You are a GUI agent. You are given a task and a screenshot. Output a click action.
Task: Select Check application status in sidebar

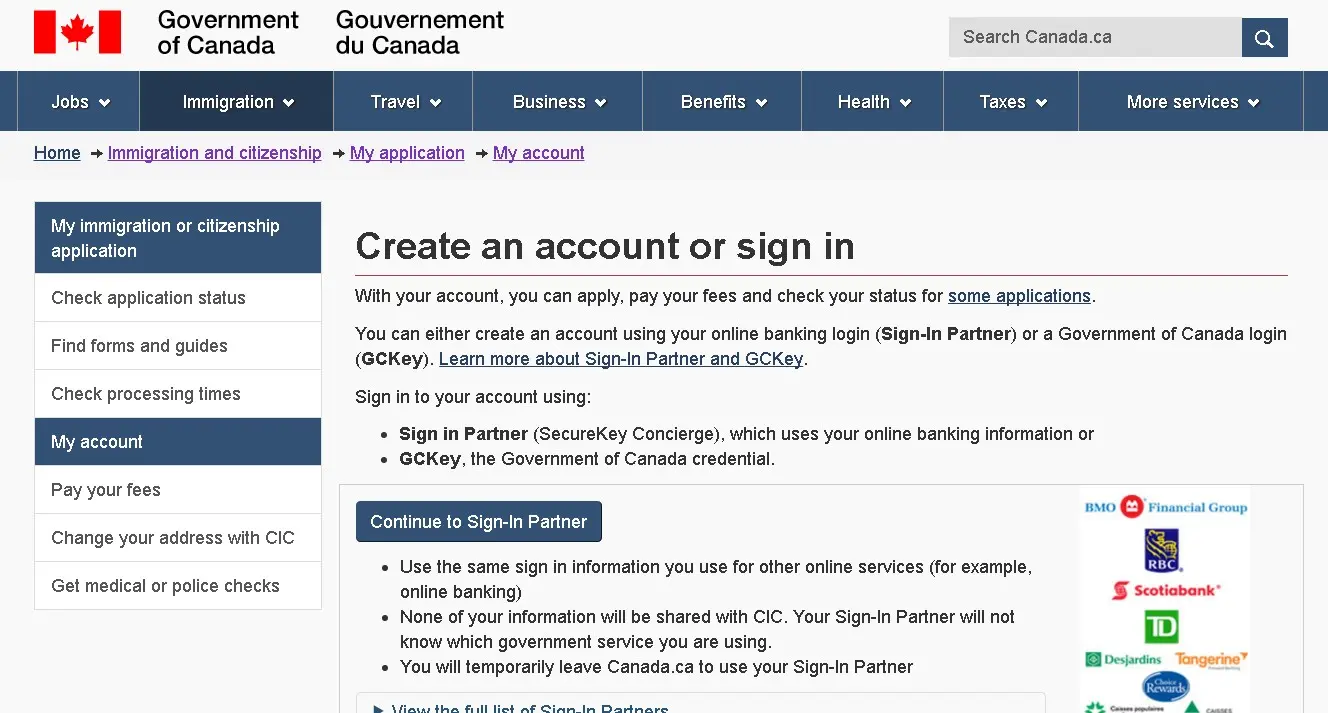(x=178, y=298)
